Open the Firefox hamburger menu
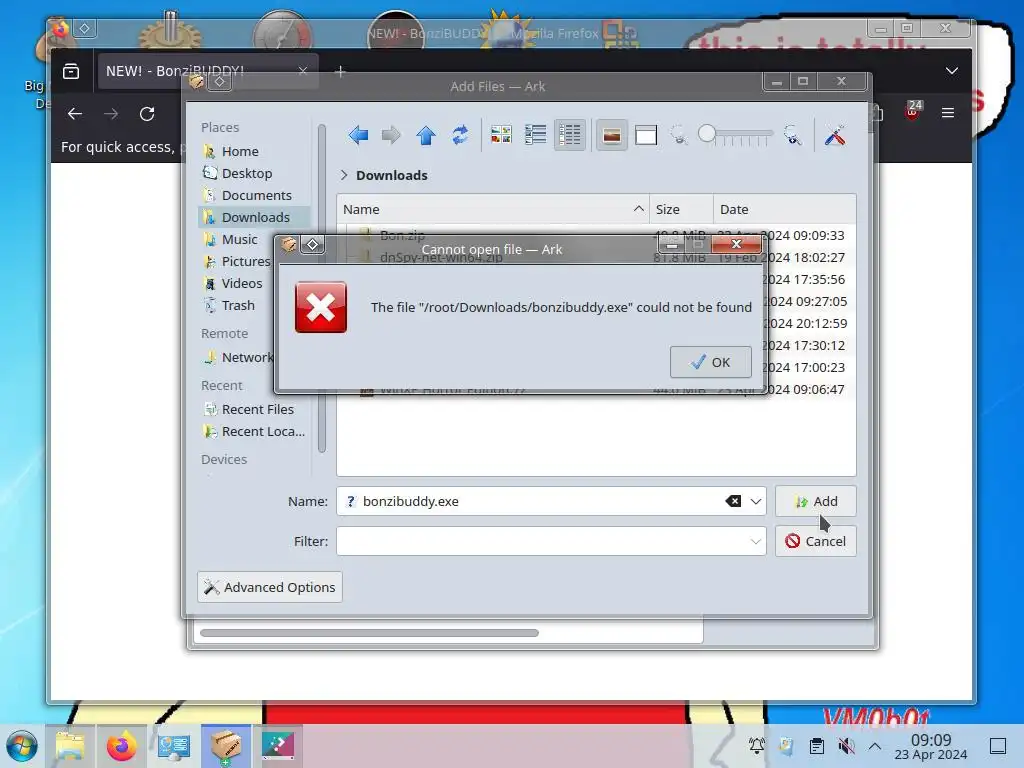Screen dimensions: 1024x768 [x=948, y=113]
